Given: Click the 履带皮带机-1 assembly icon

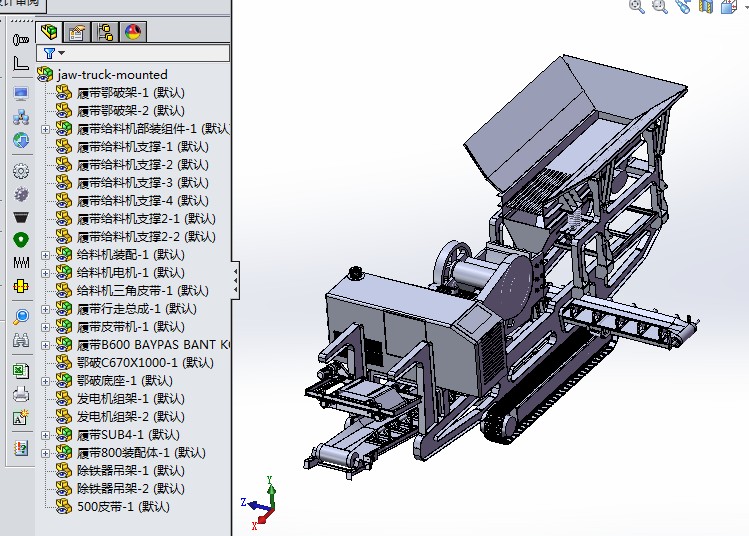Looking at the screenshot, I should pos(64,327).
